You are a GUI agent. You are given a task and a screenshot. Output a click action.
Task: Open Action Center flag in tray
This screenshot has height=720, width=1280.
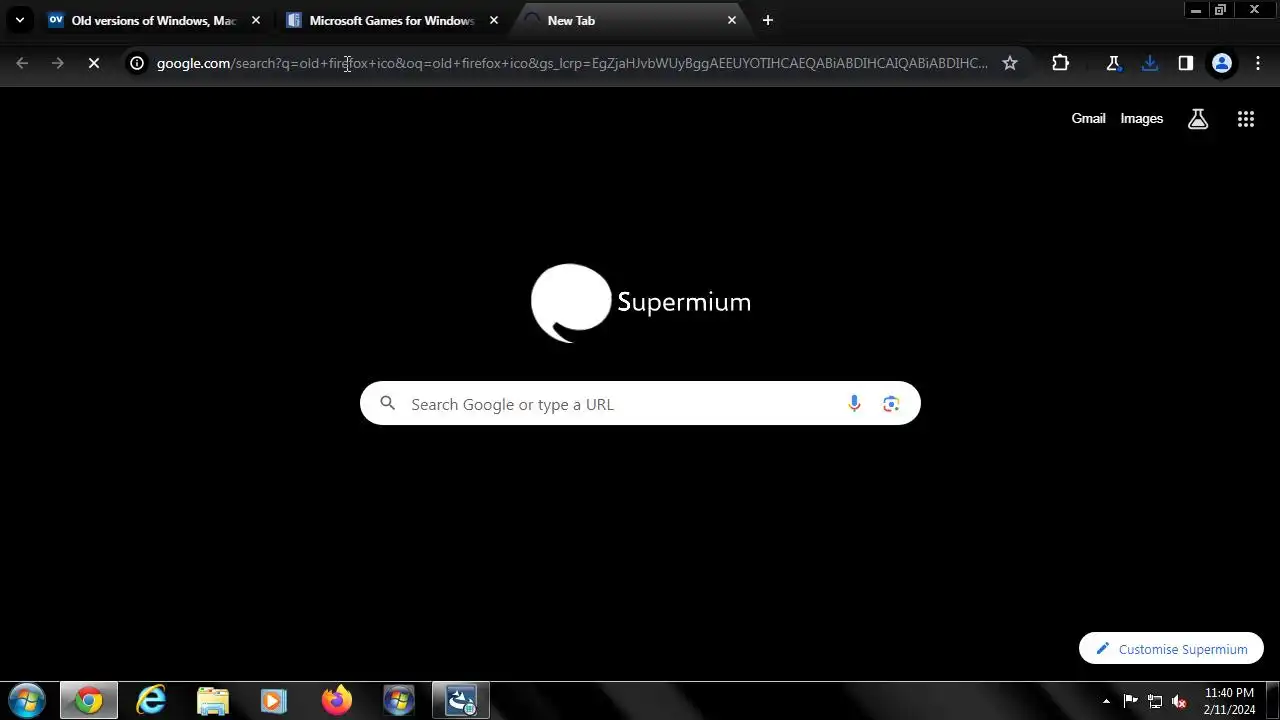[x=1131, y=701]
